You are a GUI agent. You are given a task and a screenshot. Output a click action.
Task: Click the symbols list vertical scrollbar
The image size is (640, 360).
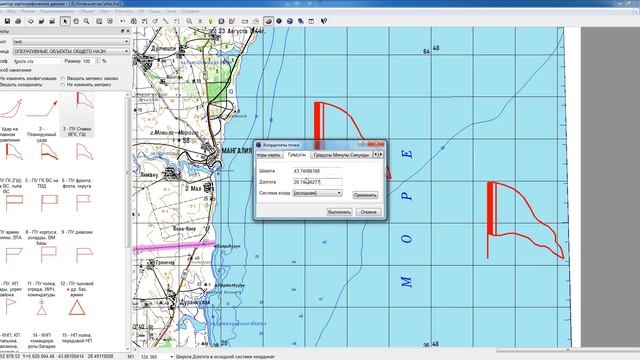[x=128, y=220]
